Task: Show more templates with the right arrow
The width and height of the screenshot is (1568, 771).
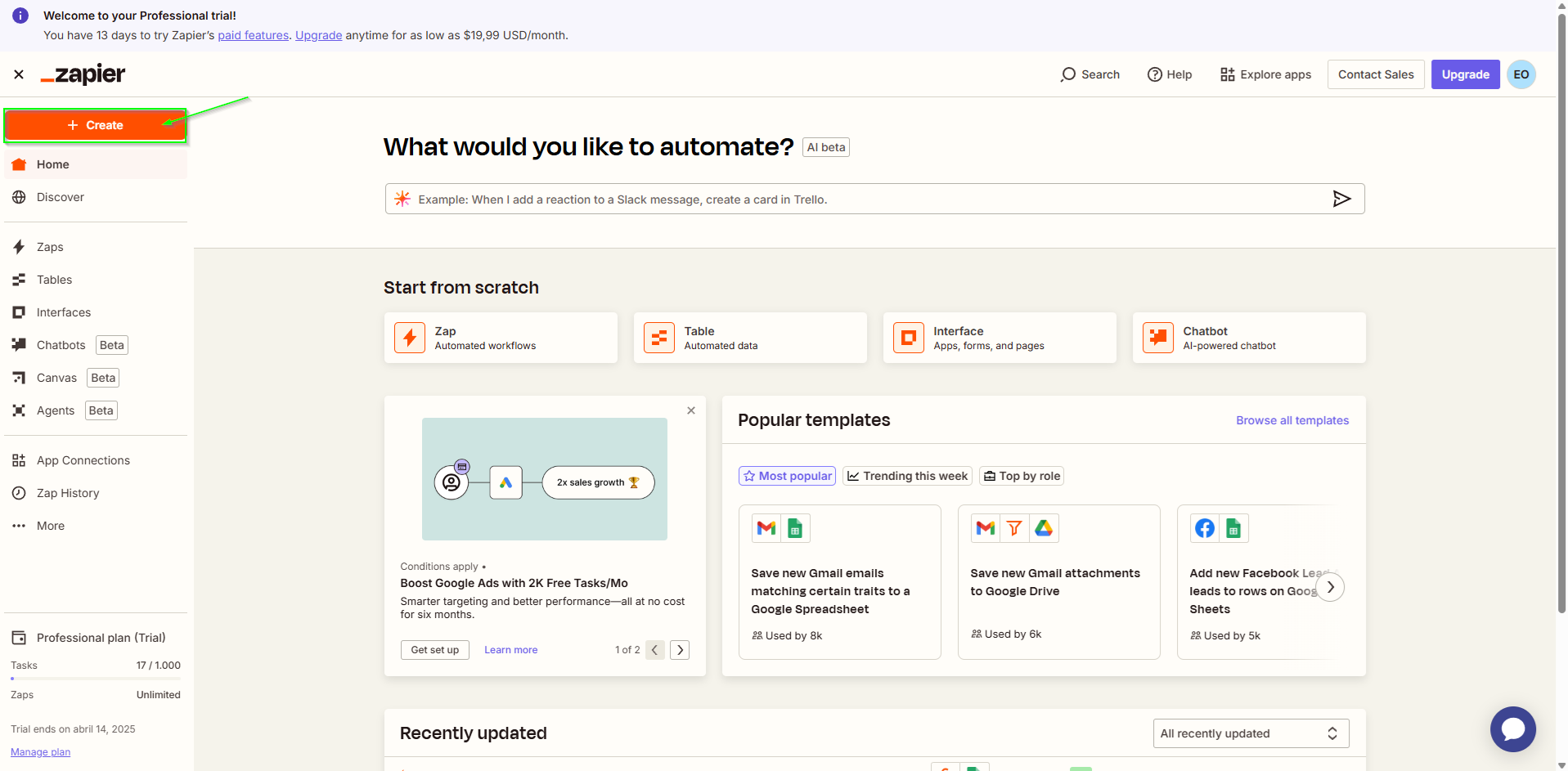Action: [x=1331, y=587]
